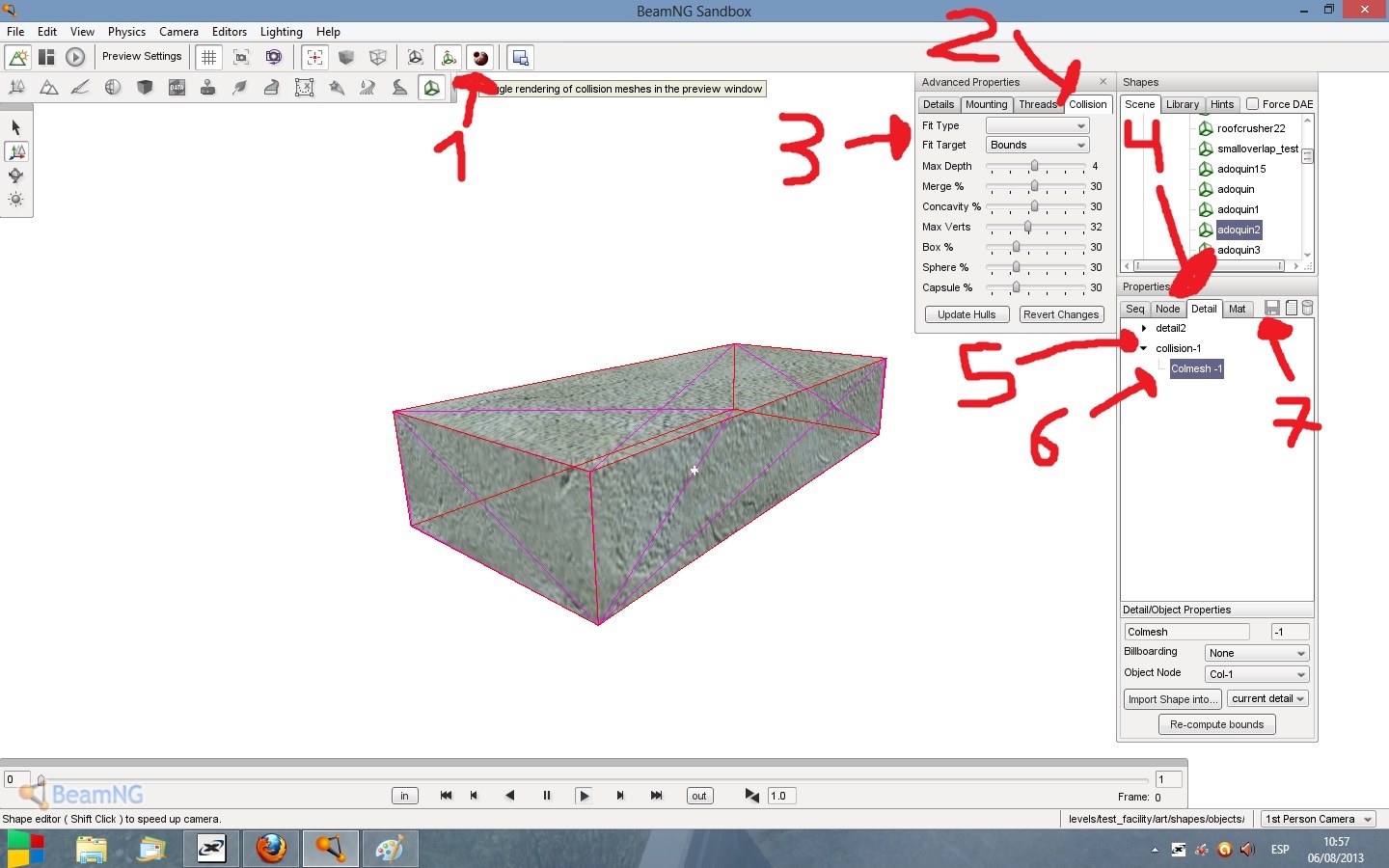
Task: Open the Material Editor globe icon
Action: click(x=112, y=88)
